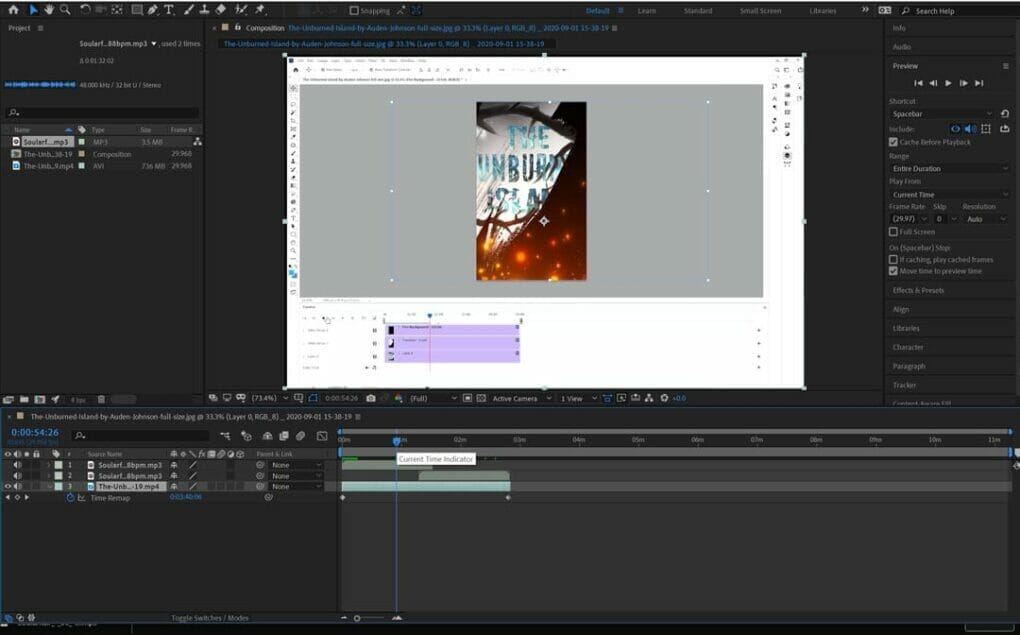Switch to the Learn workspace tab
Image resolution: width=1020 pixels, height=635 pixels.
(647, 10)
